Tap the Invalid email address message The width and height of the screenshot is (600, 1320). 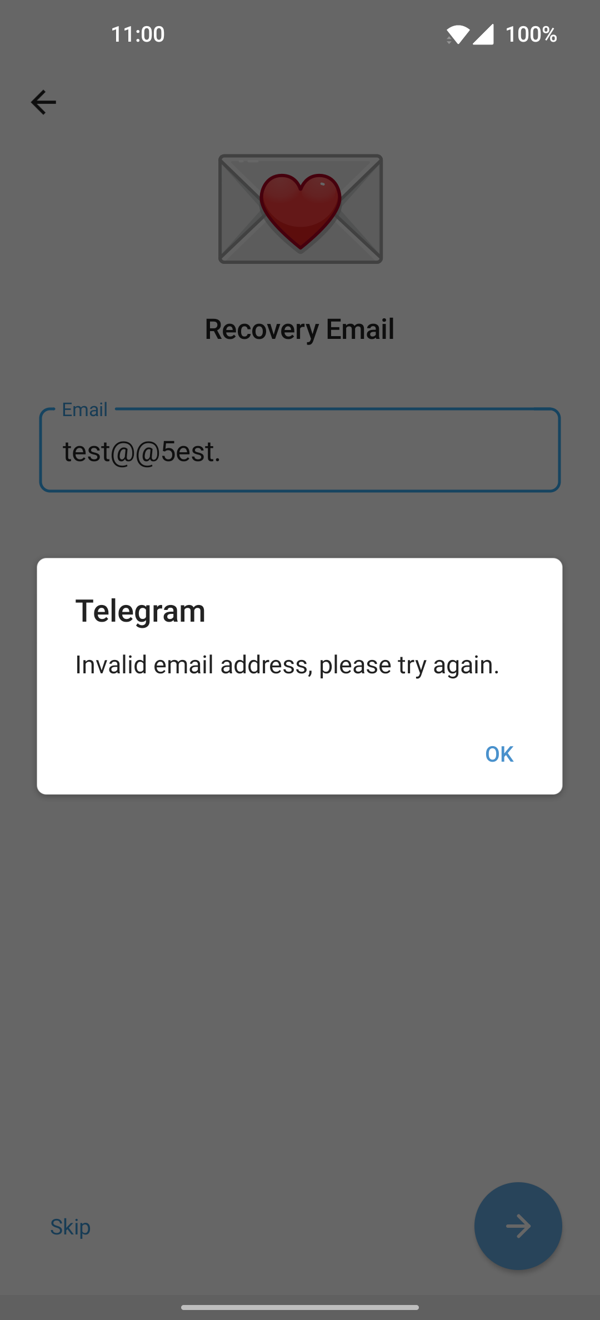(287, 665)
